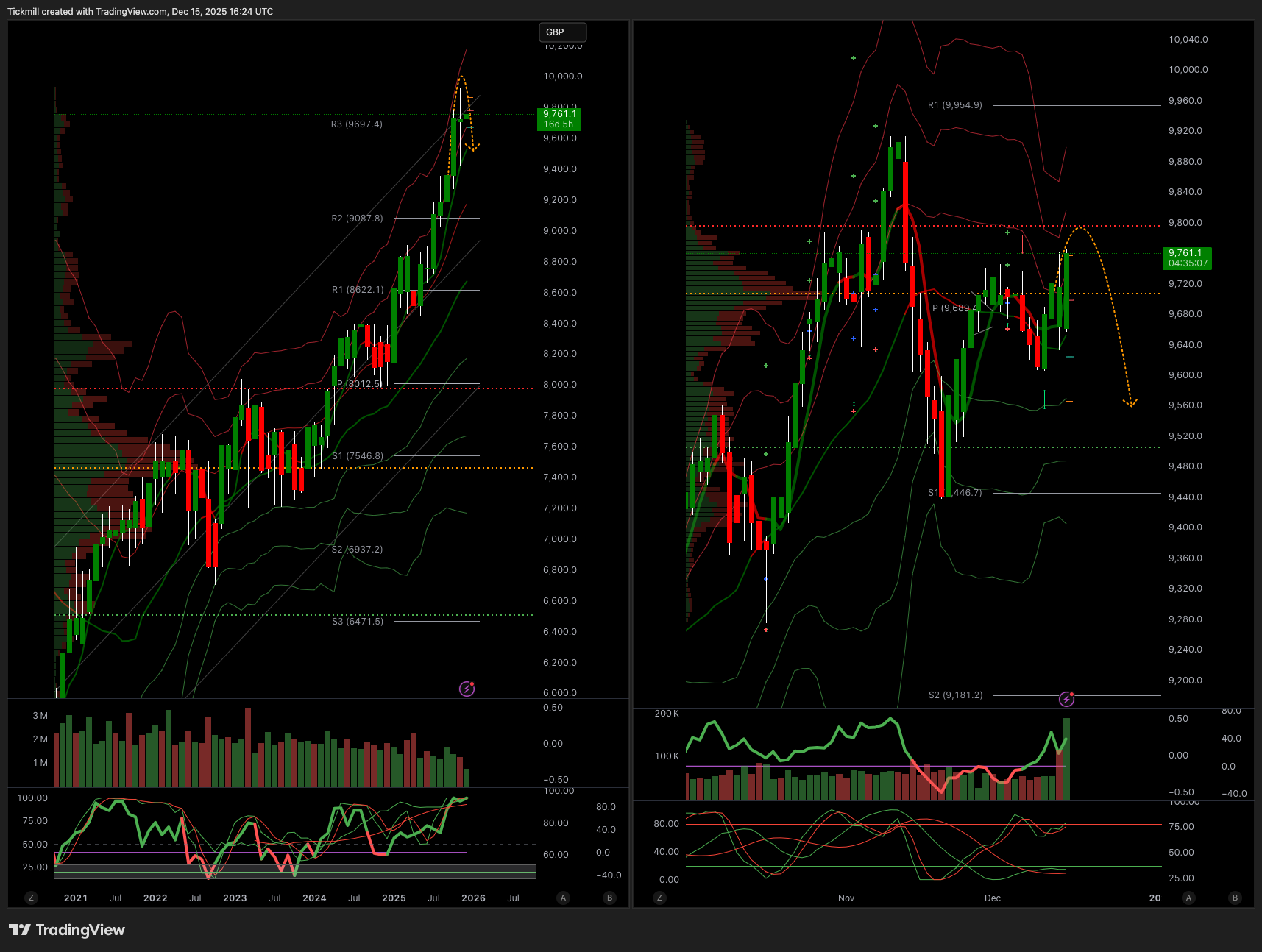Click the 2026 label on the time axis
Image resolution: width=1262 pixels, height=952 pixels.
[x=473, y=898]
